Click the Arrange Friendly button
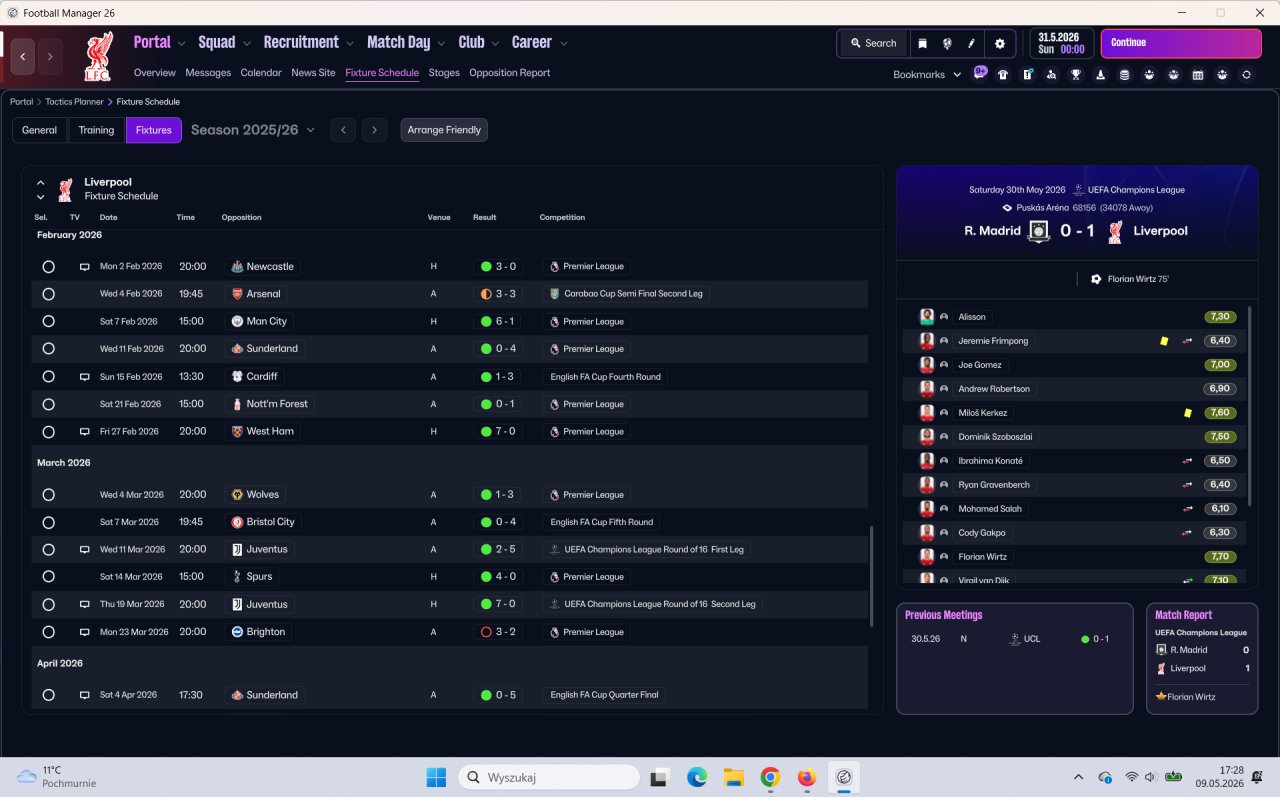 444,130
